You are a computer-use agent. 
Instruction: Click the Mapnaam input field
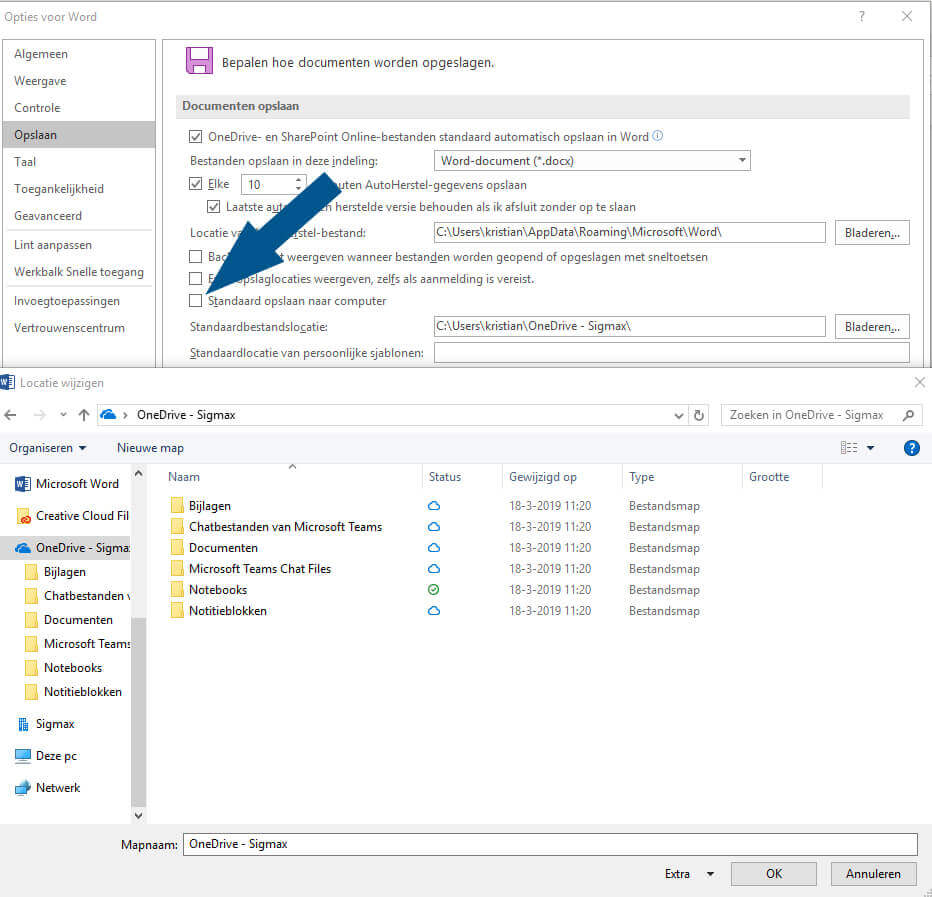pos(550,844)
